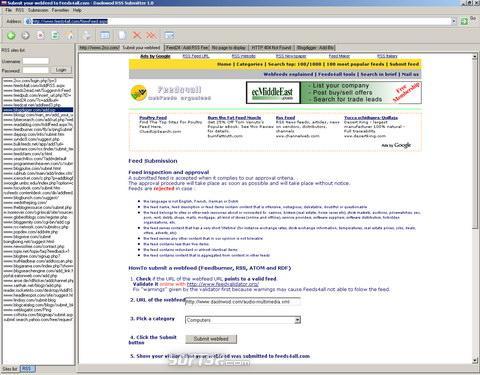480x375 pixels.
Task: Click the gray Forward arrow icon
Action: point(26,35)
